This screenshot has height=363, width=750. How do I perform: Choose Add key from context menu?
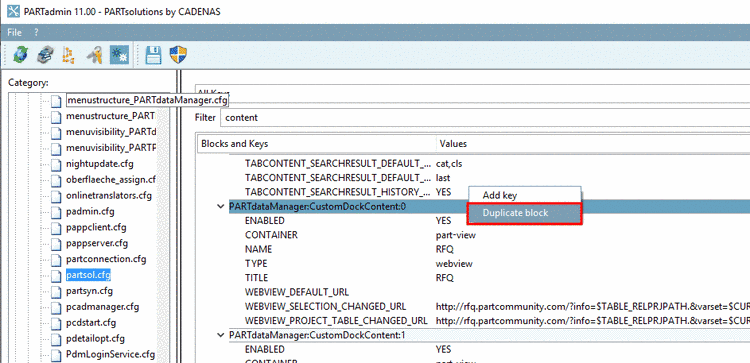click(524, 195)
